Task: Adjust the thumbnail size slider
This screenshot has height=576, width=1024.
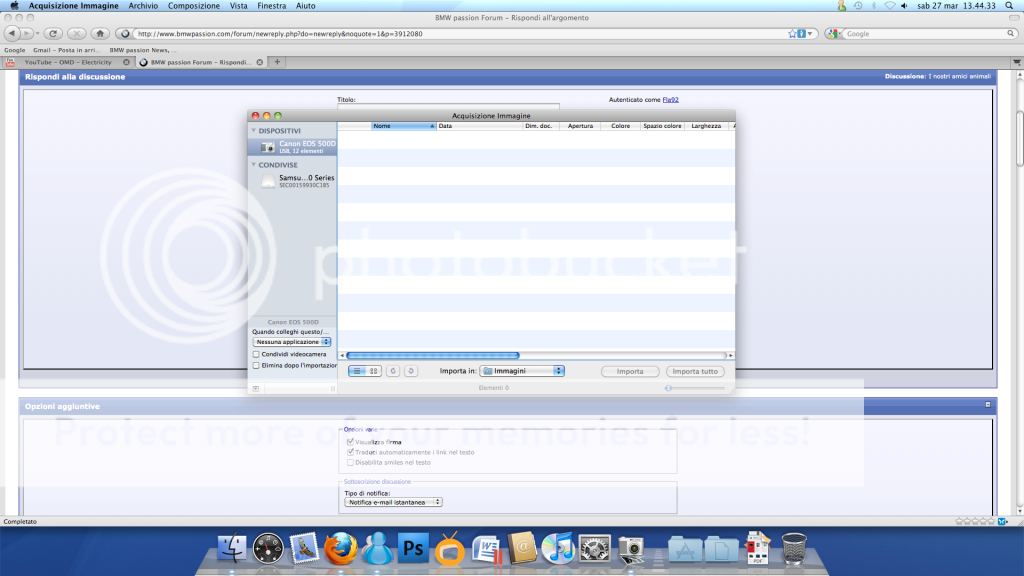Action: (x=668, y=388)
